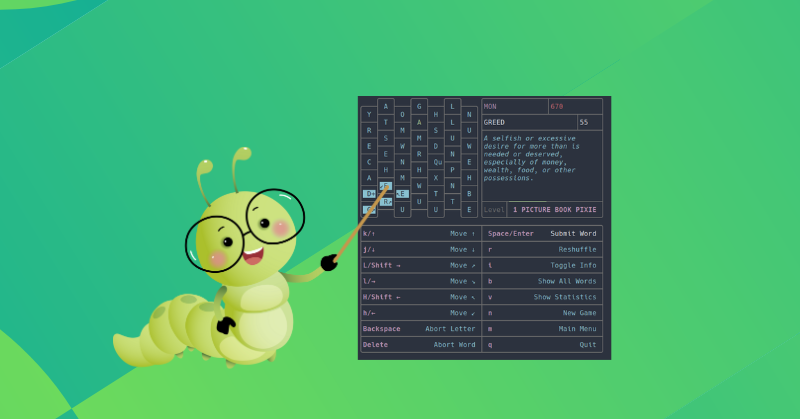
Task: Click the last word GREED
Action: tap(494, 122)
